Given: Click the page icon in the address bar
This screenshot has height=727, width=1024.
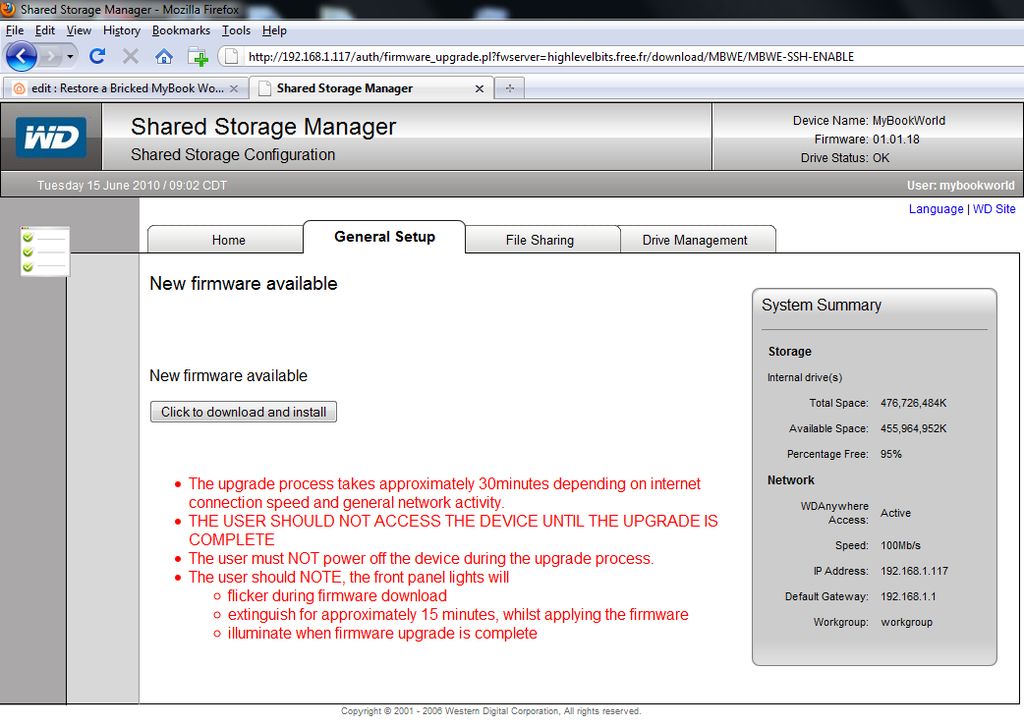Looking at the screenshot, I should [231, 57].
